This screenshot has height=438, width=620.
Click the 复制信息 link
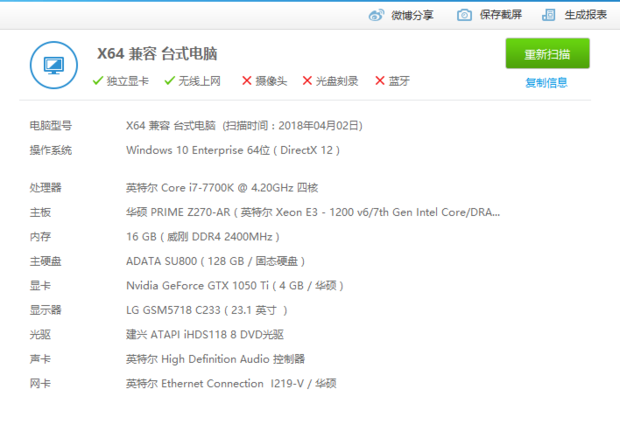pyautogui.click(x=546, y=83)
